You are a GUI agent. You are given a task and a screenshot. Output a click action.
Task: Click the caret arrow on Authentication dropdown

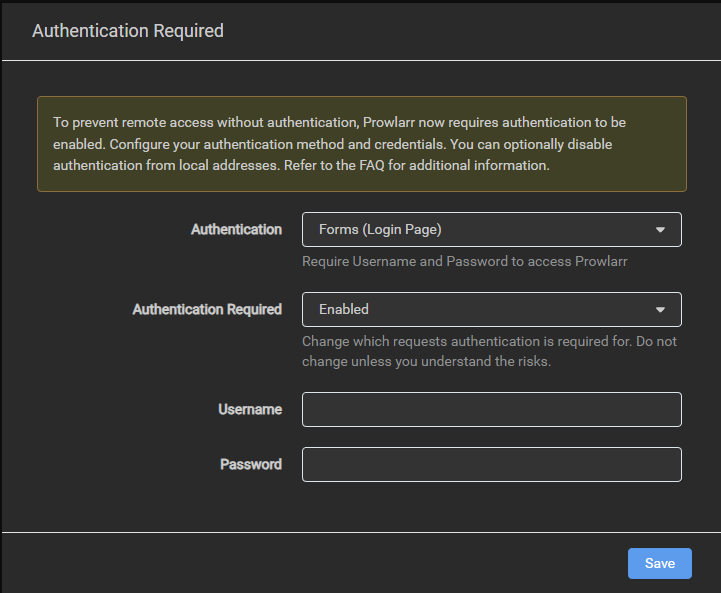[x=660, y=230]
